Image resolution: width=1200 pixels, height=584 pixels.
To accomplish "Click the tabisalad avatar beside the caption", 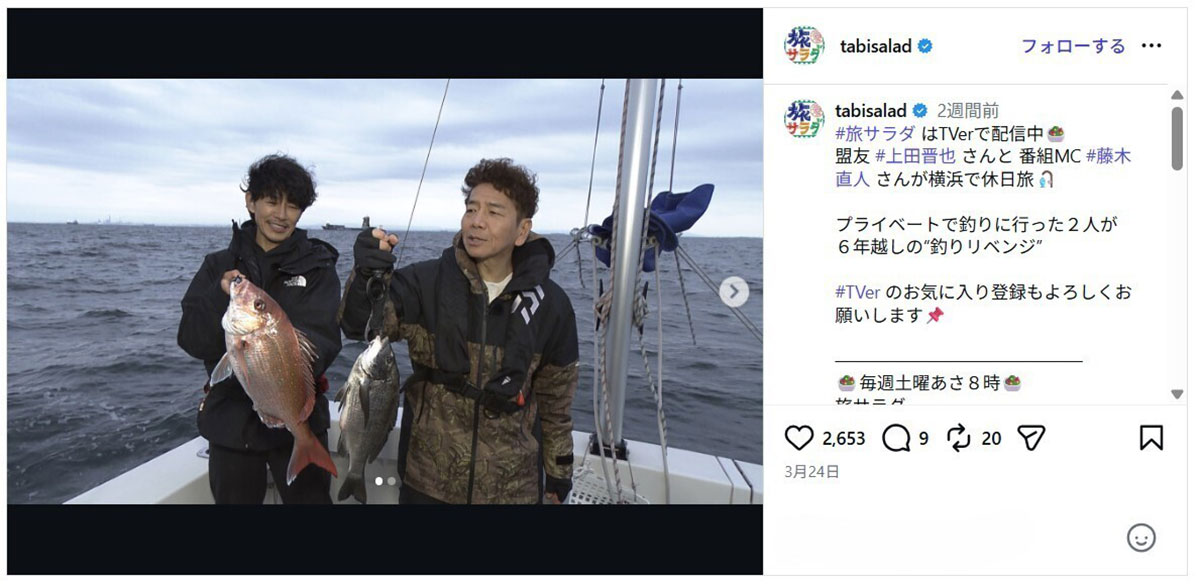I will [x=805, y=118].
